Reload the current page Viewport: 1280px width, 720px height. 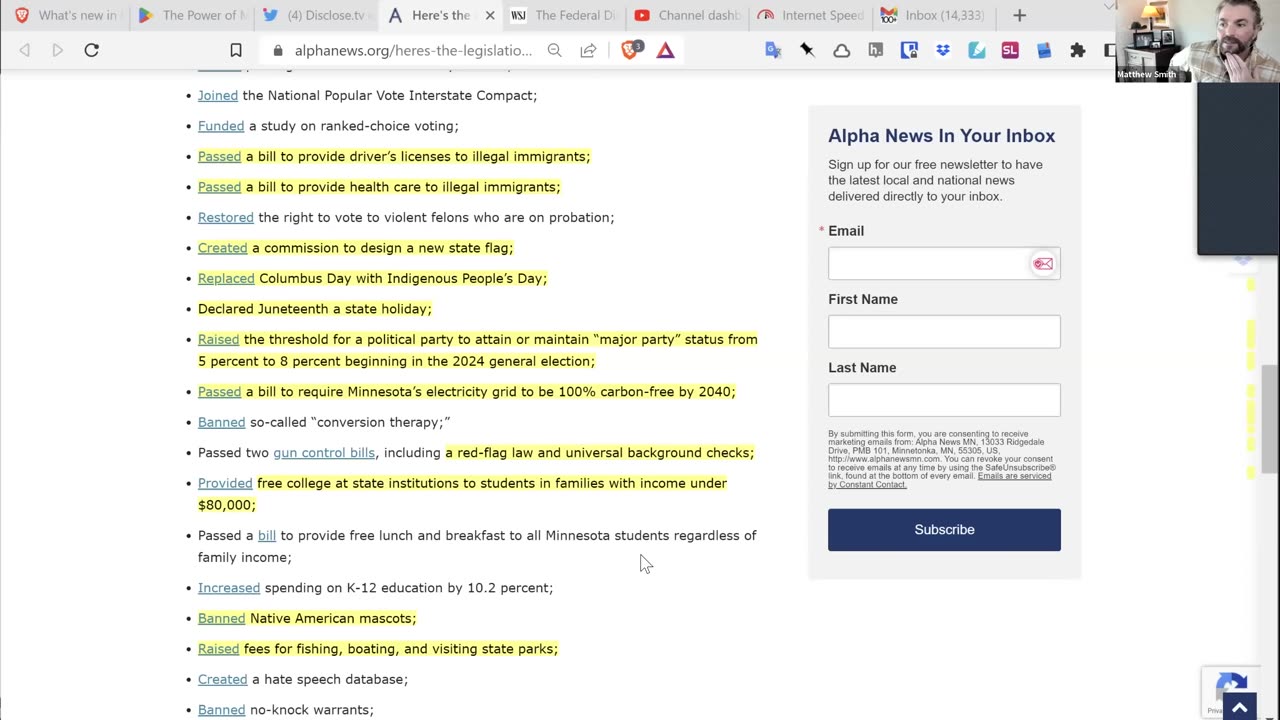pyautogui.click(x=91, y=50)
